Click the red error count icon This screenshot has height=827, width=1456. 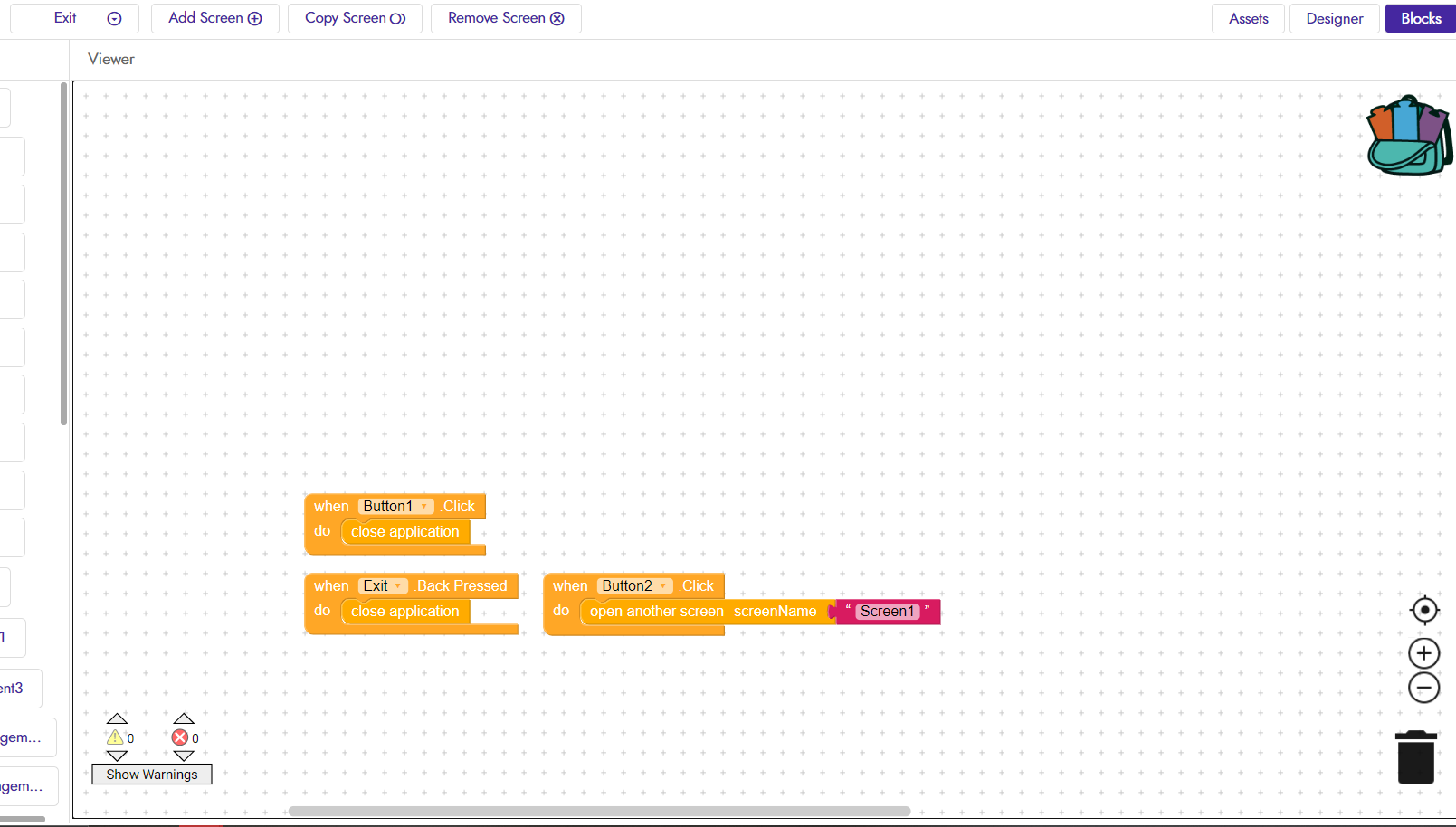click(x=180, y=737)
